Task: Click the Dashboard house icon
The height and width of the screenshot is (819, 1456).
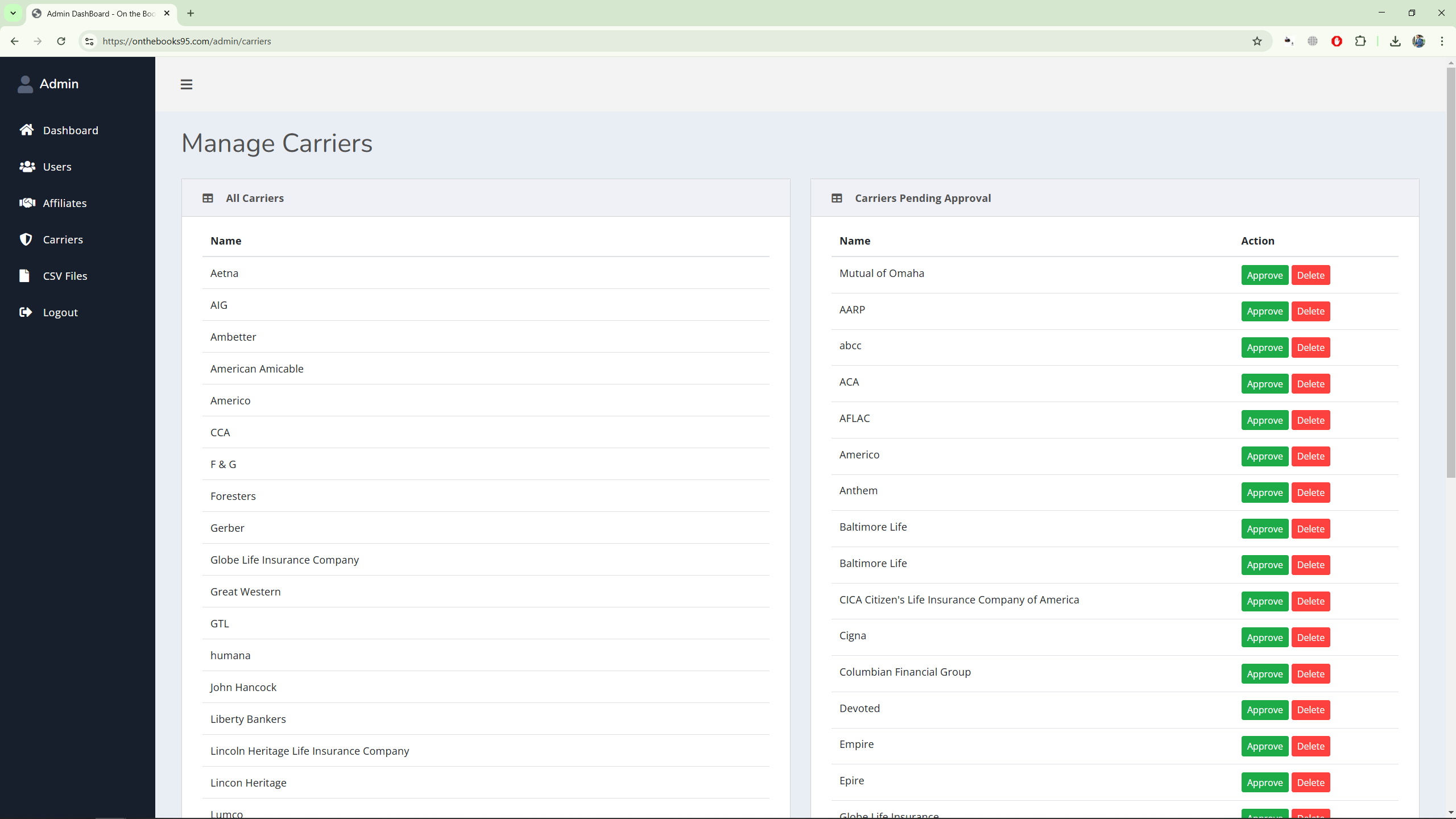Action: click(26, 130)
